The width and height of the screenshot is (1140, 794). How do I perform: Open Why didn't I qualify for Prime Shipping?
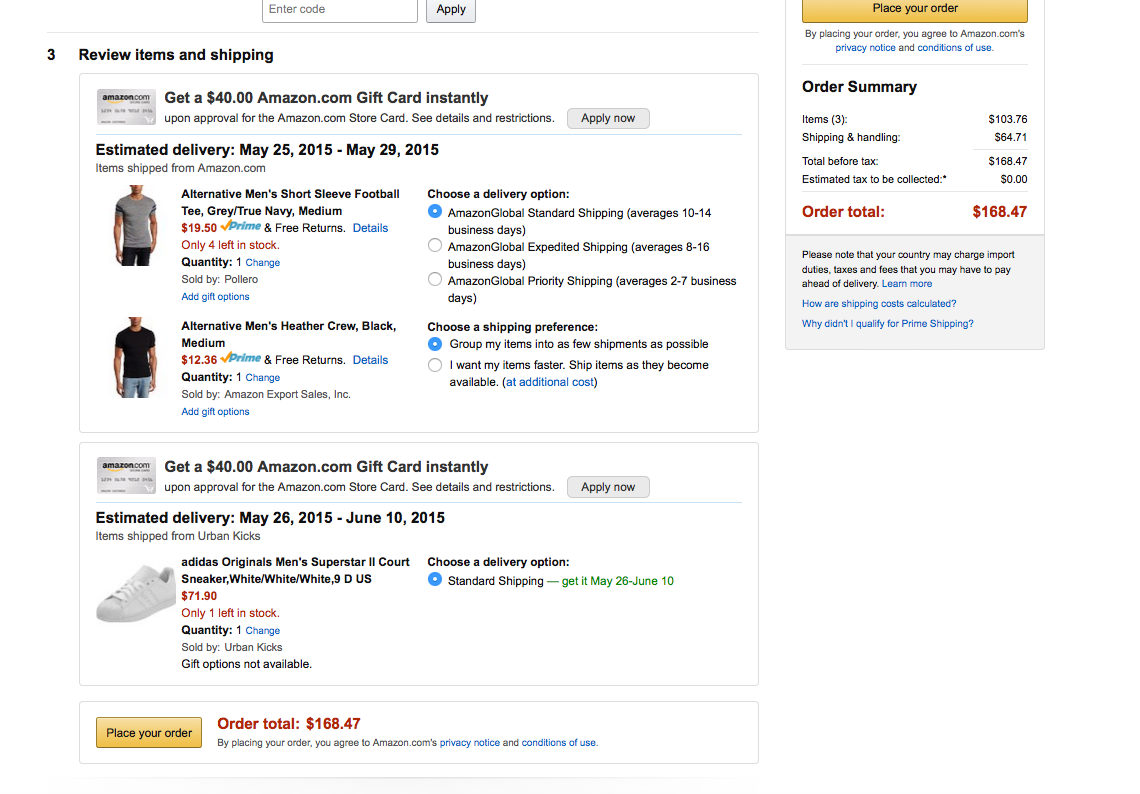[x=887, y=324]
